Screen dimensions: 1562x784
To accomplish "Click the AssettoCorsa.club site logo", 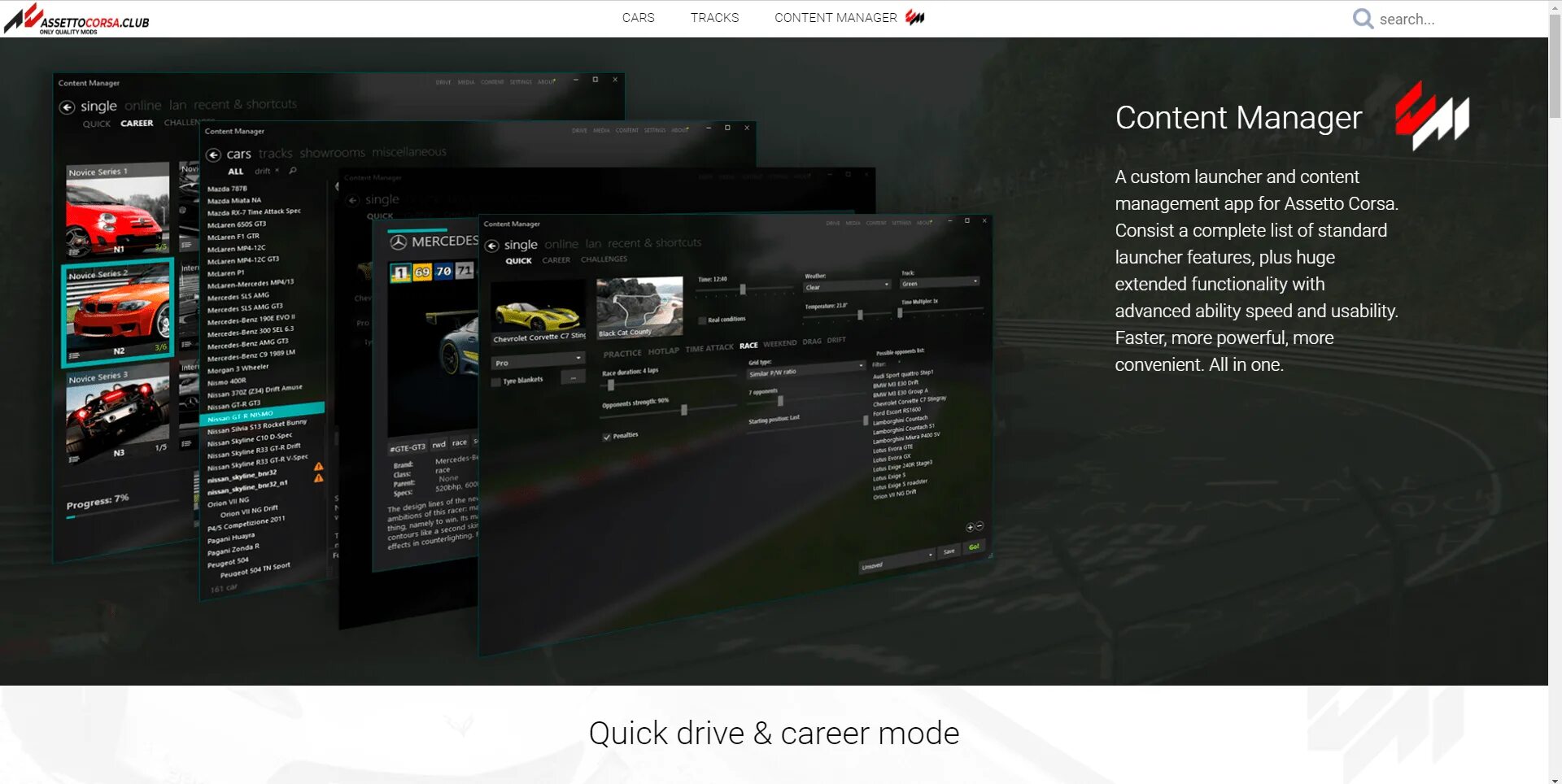I will click(77, 19).
